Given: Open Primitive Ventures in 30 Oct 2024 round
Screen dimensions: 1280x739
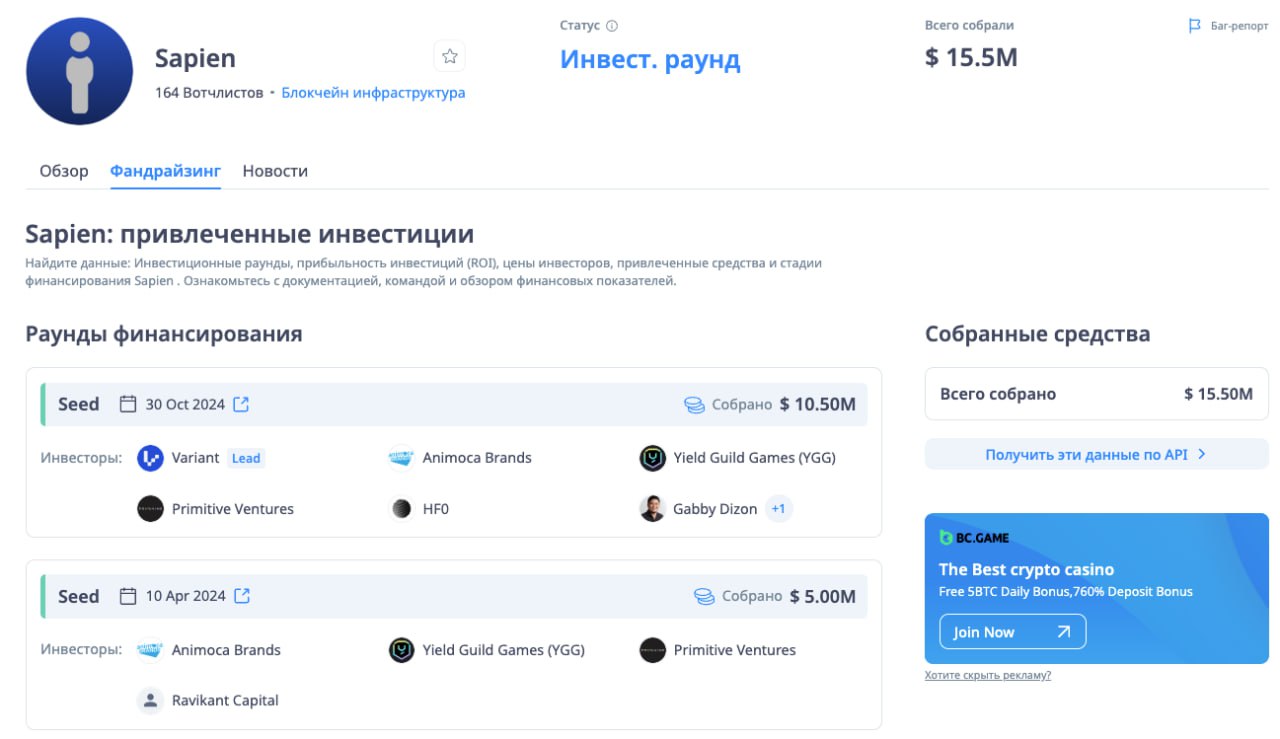Looking at the screenshot, I should (x=233, y=509).
